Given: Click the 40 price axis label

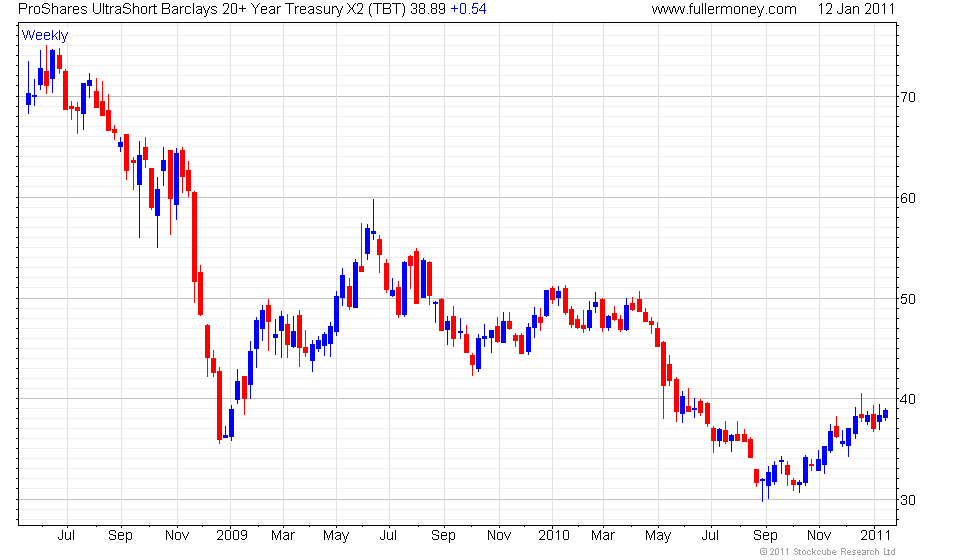Looking at the screenshot, I should 908,399.
